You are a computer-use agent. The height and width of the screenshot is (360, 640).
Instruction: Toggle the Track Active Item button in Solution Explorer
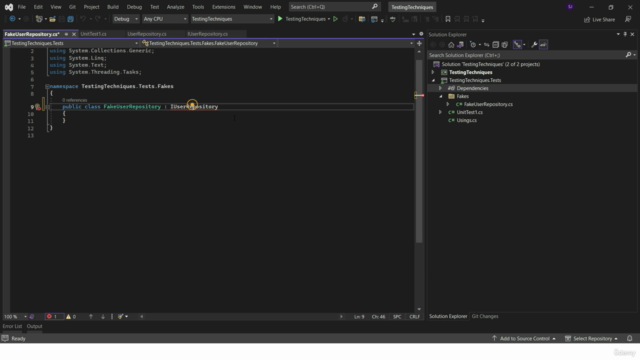(x=517, y=45)
